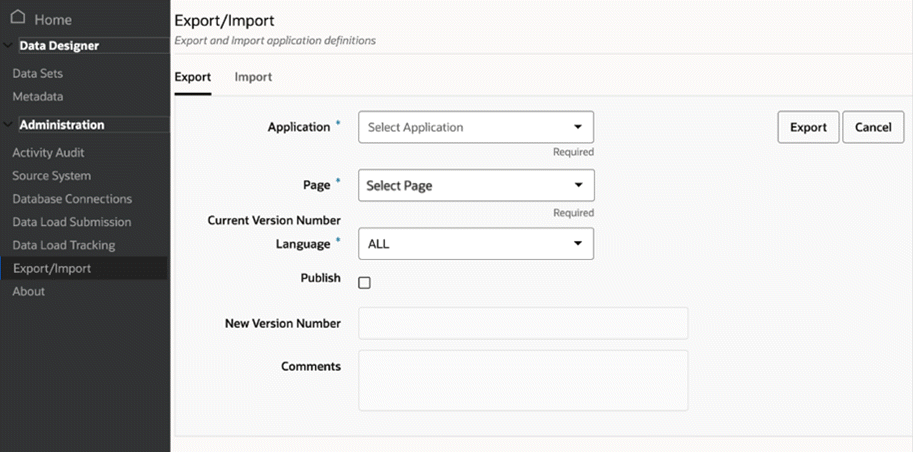
Task: Open Database Connections in the sidebar
Action: click(x=72, y=199)
